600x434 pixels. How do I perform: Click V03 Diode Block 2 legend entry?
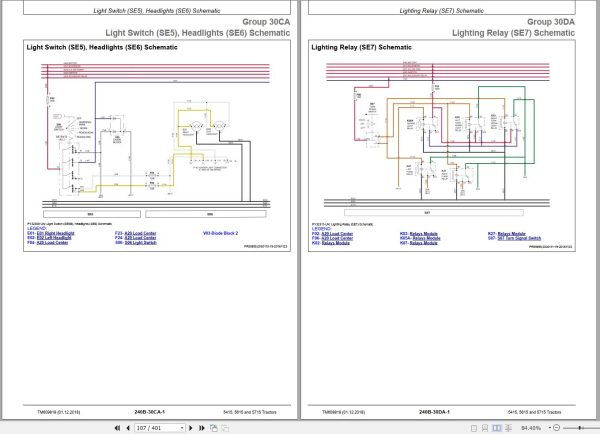[x=220, y=233]
